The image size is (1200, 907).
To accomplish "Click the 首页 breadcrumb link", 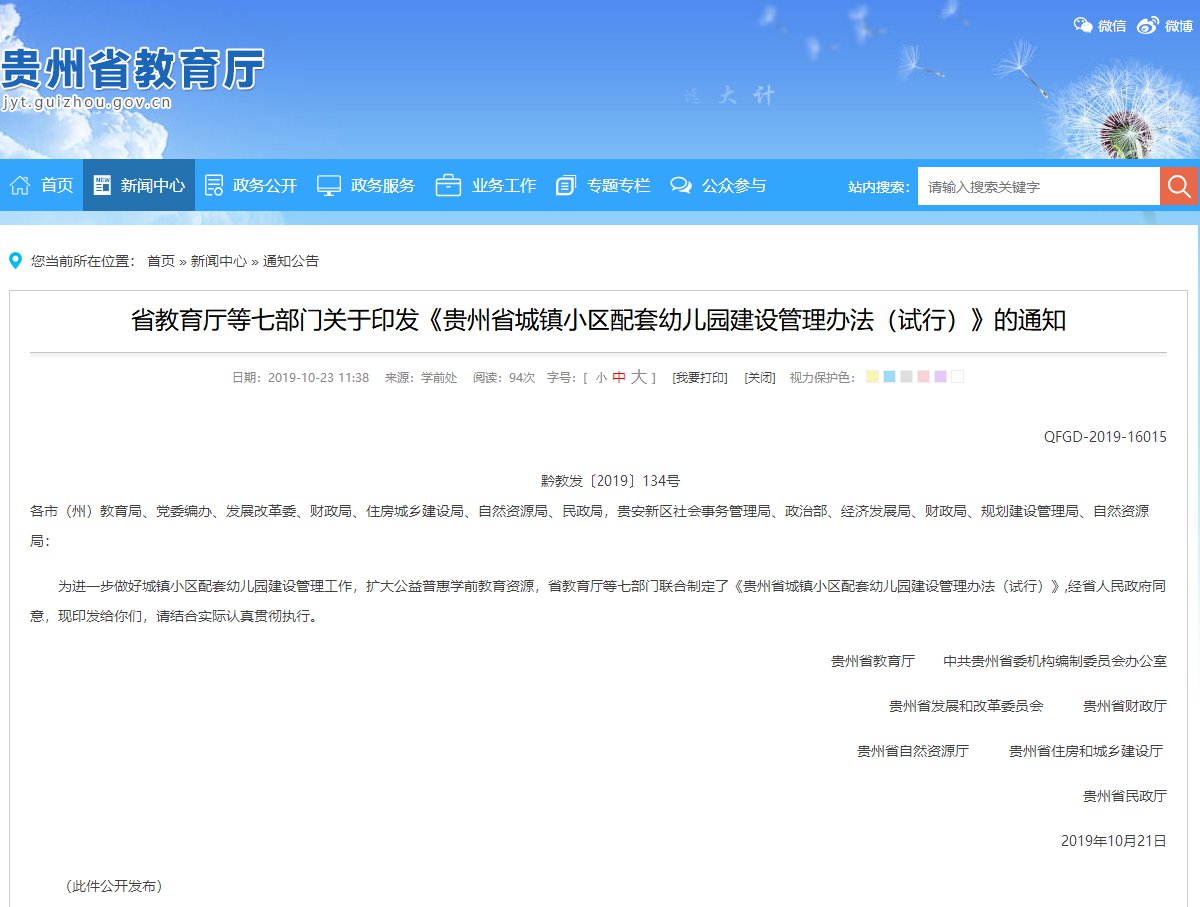I will pos(161,261).
